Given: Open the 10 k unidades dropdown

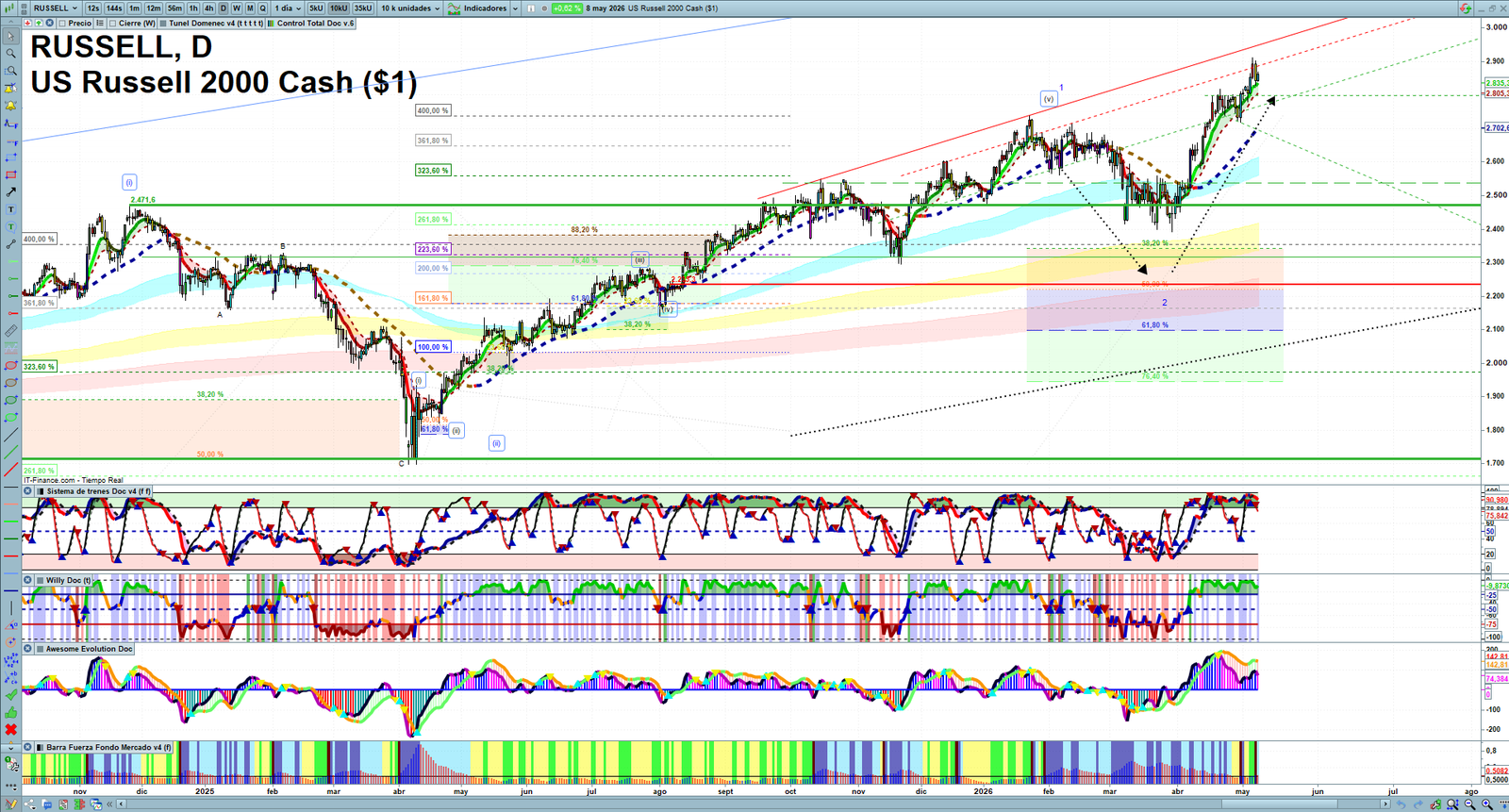Looking at the screenshot, I should (x=410, y=8).
